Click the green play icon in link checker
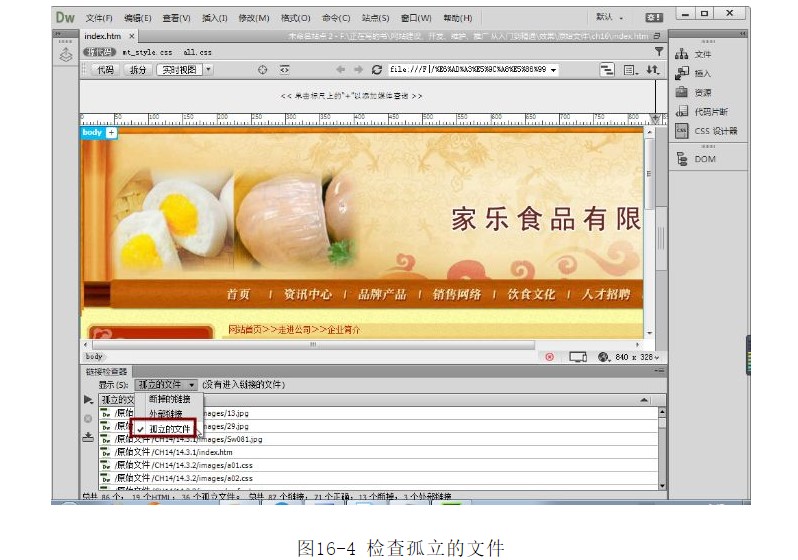 point(88,400)
